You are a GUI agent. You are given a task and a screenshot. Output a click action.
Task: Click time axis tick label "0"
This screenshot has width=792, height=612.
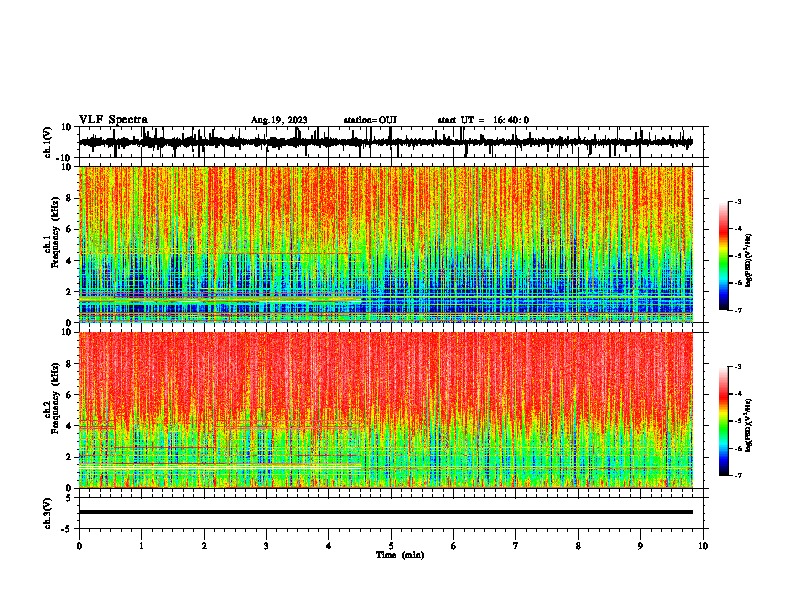(x=79, y=546)
